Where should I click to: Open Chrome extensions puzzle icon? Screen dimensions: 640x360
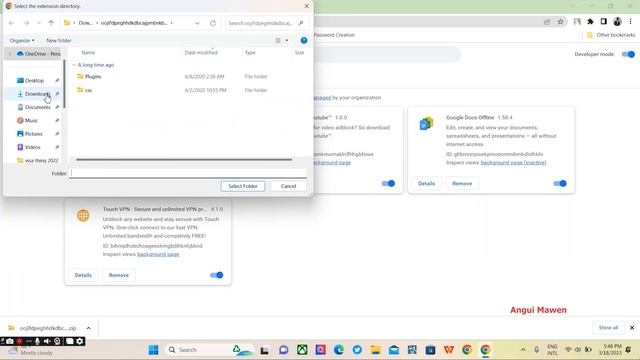pyautogui.click(x=590, y=22)
